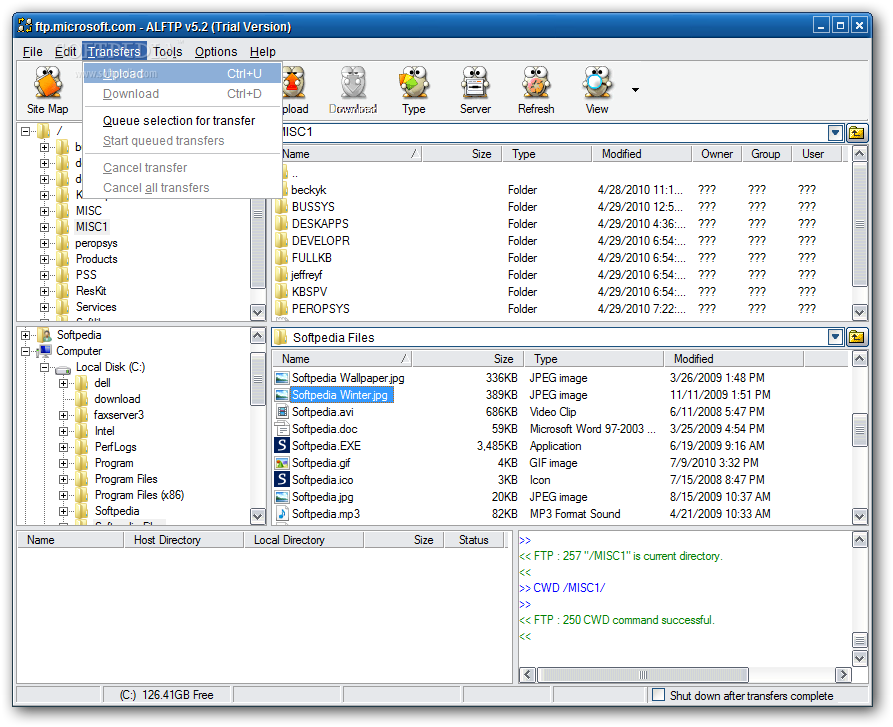
Task: Go up one level in remote directory
Action: tap(857, 133)
